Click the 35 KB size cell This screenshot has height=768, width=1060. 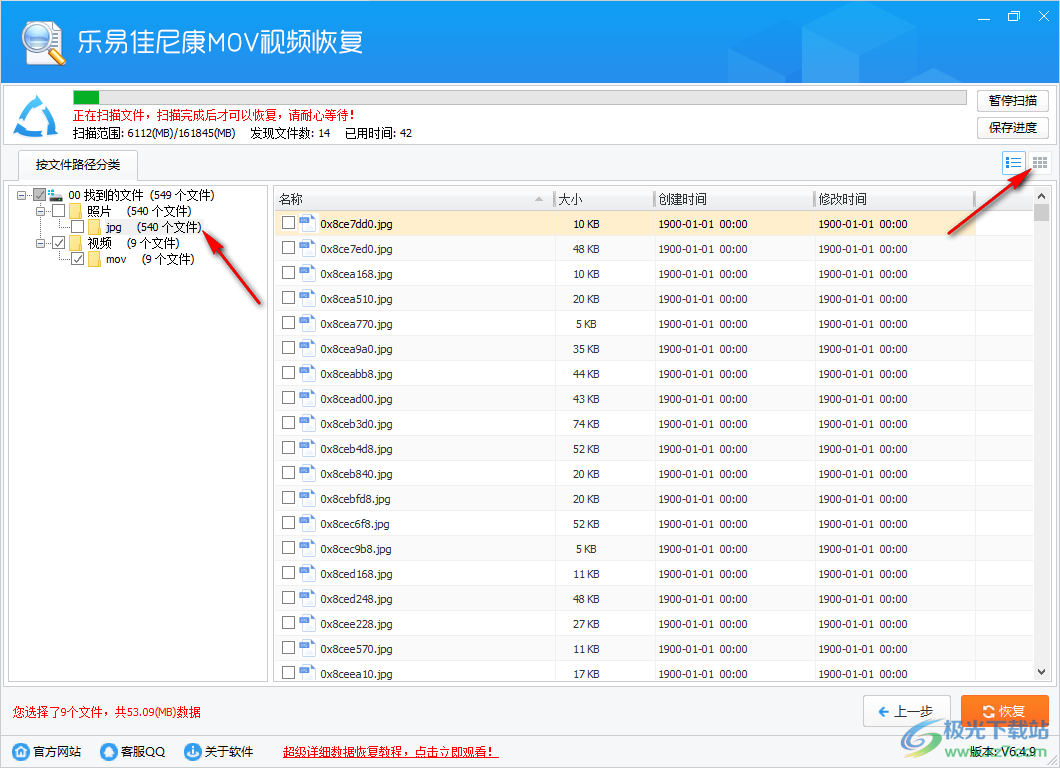(586, 349)
